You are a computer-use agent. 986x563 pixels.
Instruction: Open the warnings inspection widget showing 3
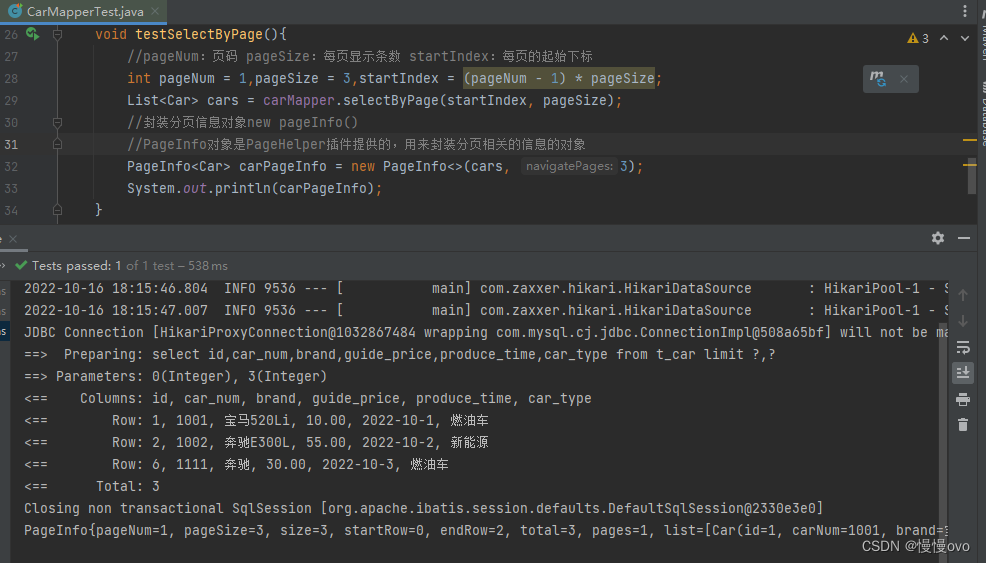coord(918,38)
